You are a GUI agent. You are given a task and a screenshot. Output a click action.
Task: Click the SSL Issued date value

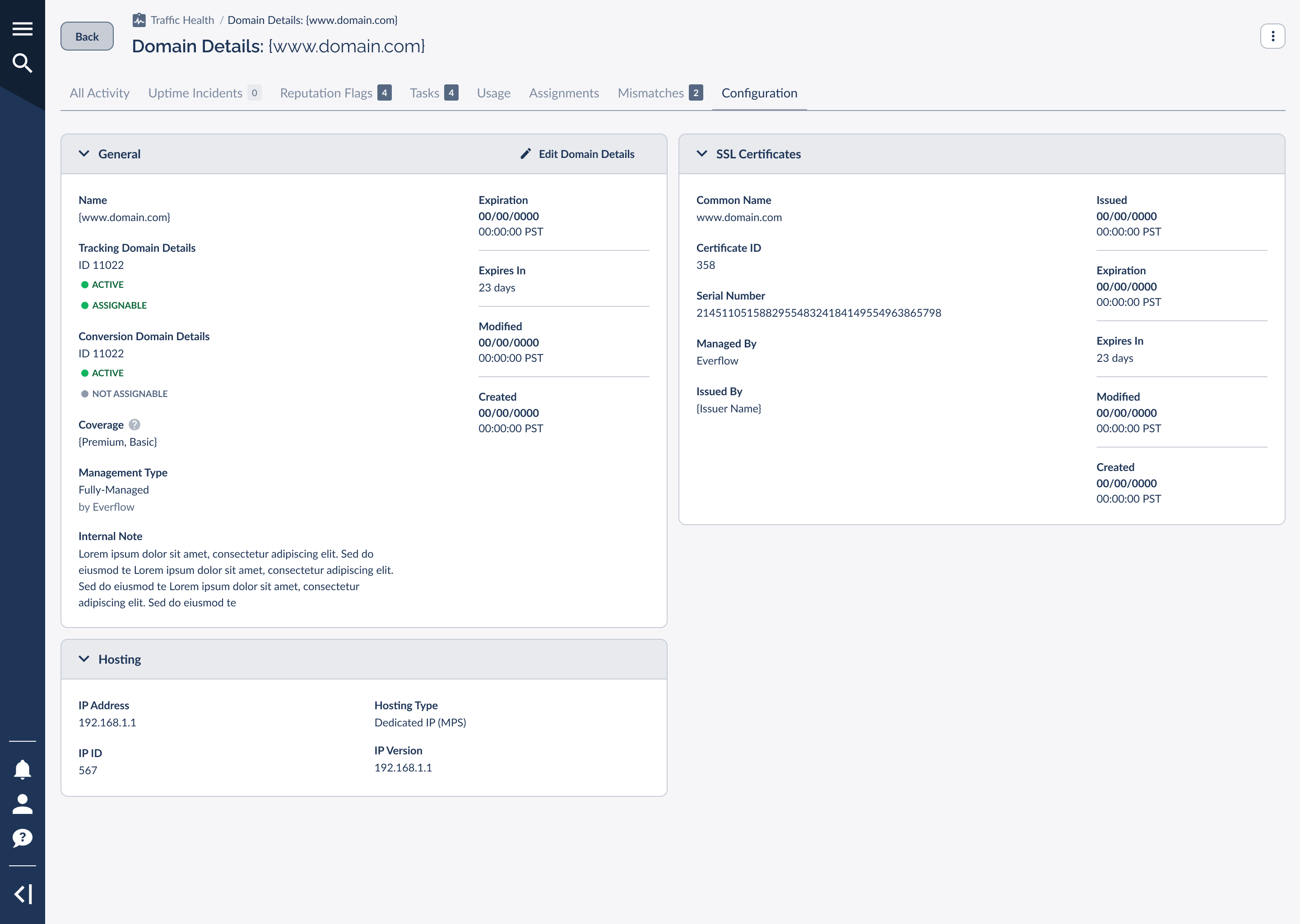tap(1128, 224)
